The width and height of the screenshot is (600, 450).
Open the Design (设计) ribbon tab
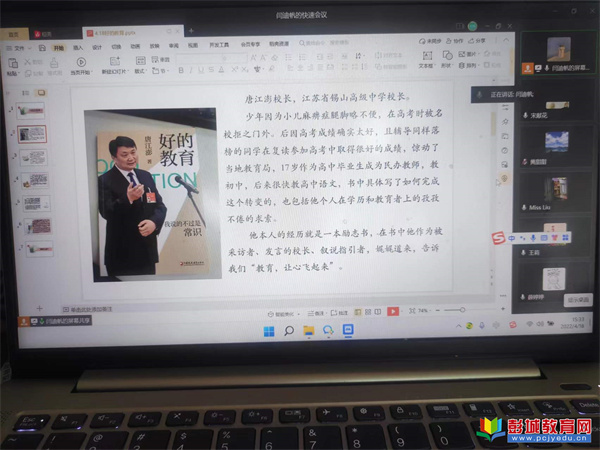pyautogui.click(x=97, y=47)
